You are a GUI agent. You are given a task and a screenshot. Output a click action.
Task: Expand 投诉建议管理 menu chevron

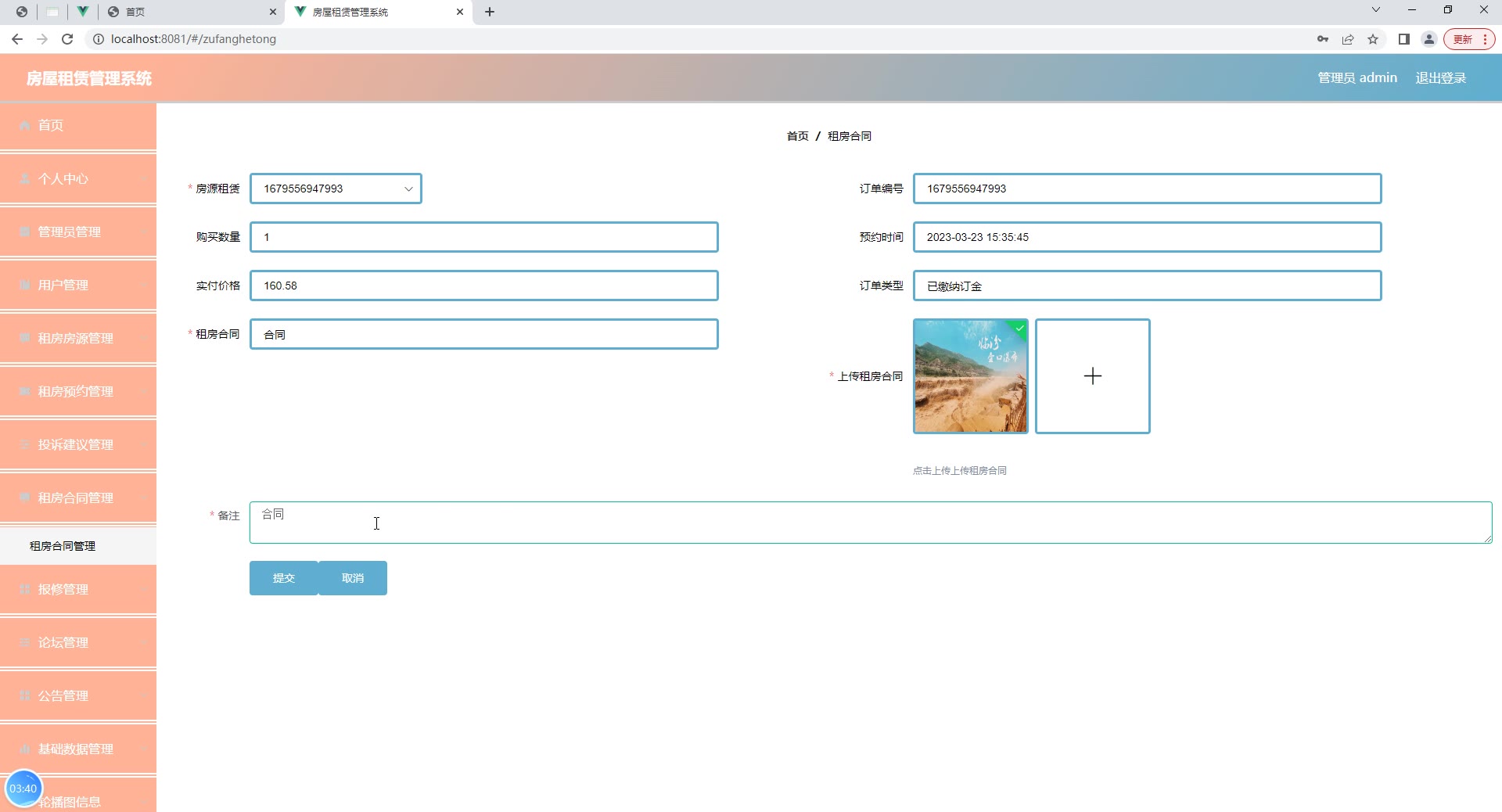pyautogui.click(x=144, y=444)
